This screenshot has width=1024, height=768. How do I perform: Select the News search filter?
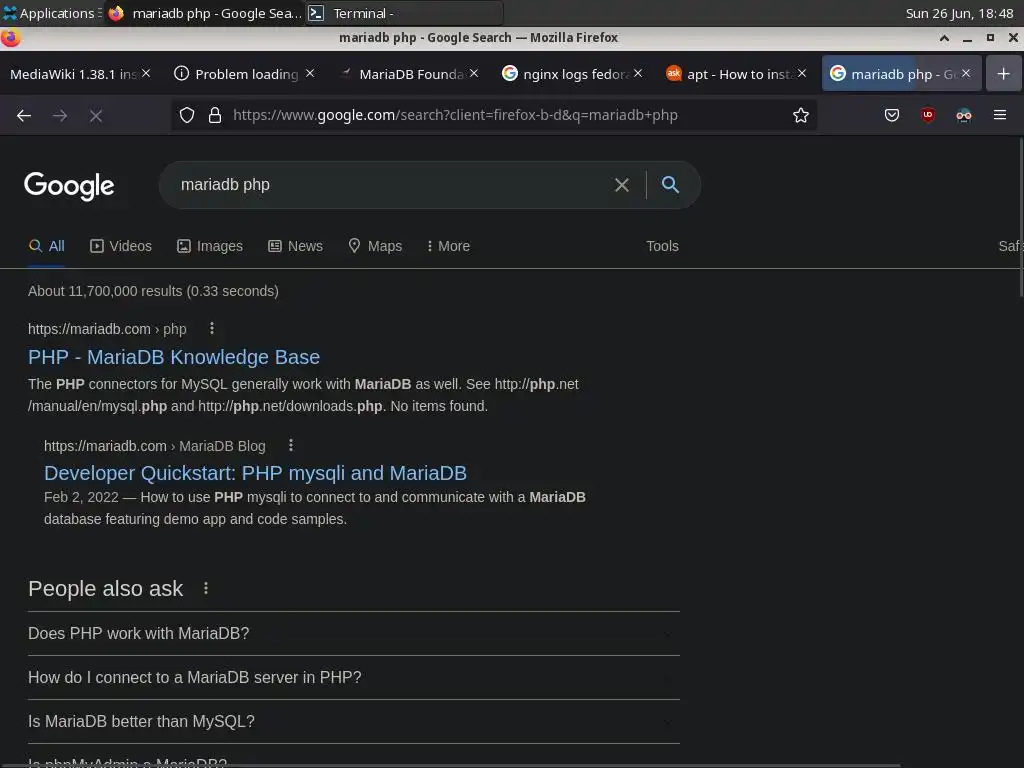click(295, 246)
